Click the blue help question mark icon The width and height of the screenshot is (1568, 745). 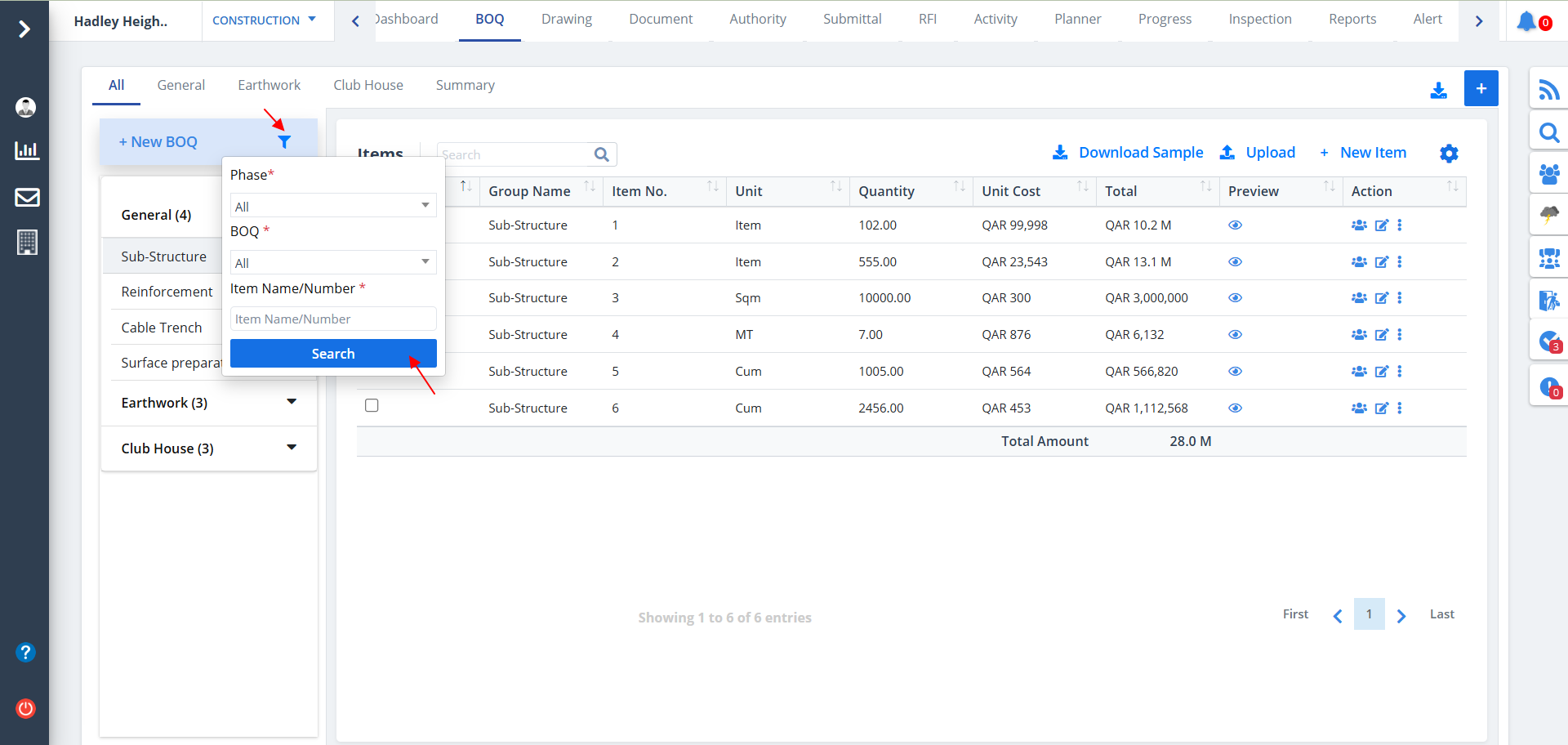pos(26,652)
